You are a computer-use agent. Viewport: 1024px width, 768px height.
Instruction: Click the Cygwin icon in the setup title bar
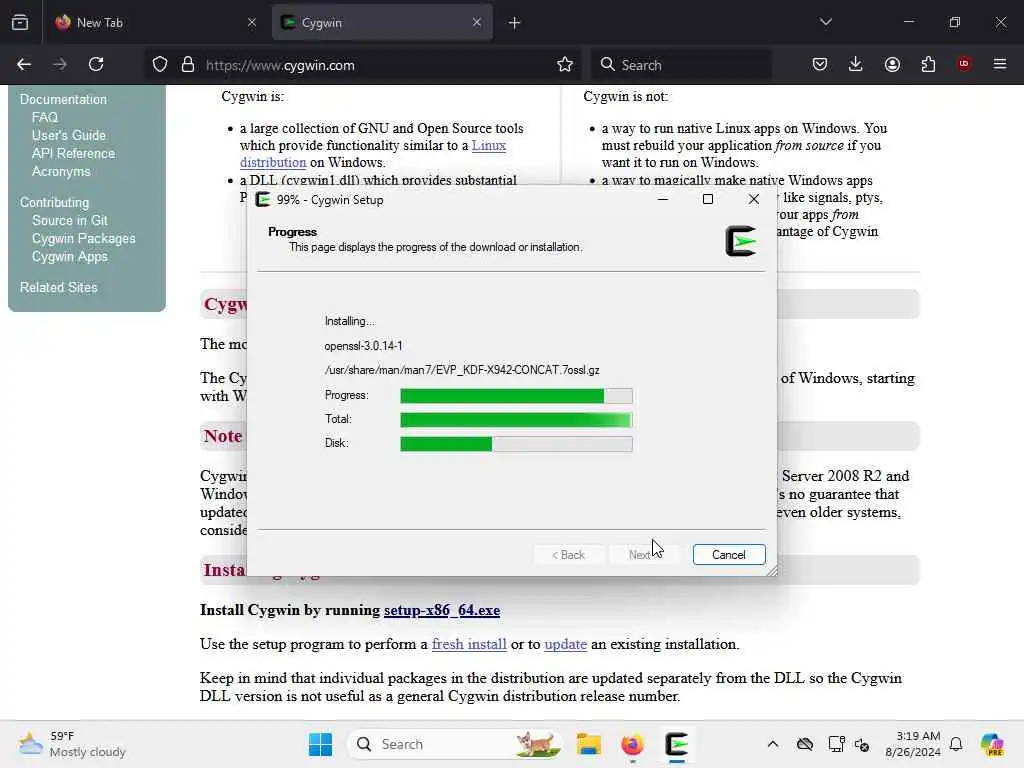click(263, 200)
